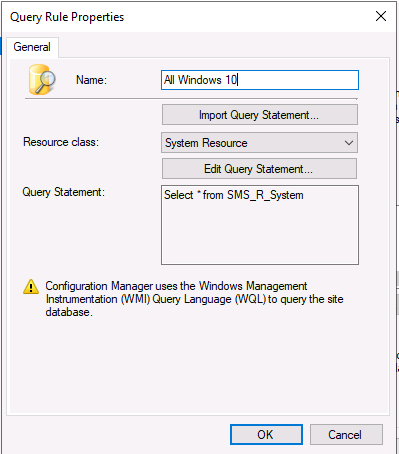Image resolution: width=399 pixels, height=454 pixels.
Task: Click empty area below the warning message
Action: pos(199,367)
